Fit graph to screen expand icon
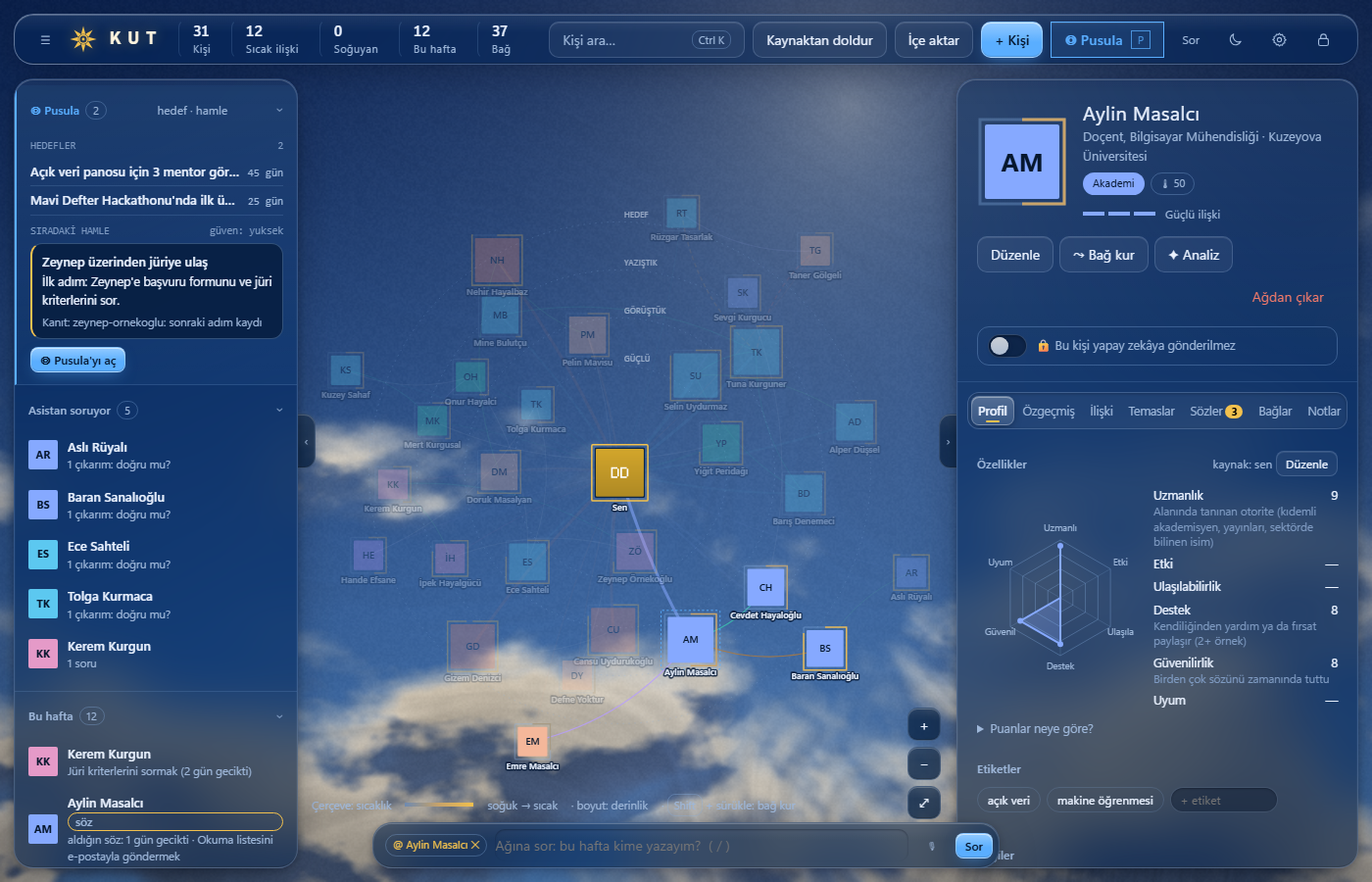 (x=923, y=803)
